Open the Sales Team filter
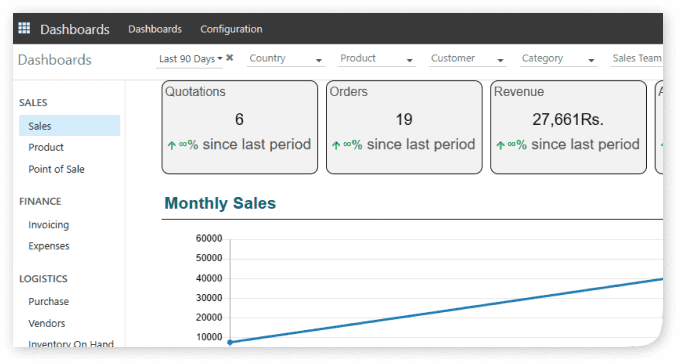680x364 pixels. click(637, 59)
